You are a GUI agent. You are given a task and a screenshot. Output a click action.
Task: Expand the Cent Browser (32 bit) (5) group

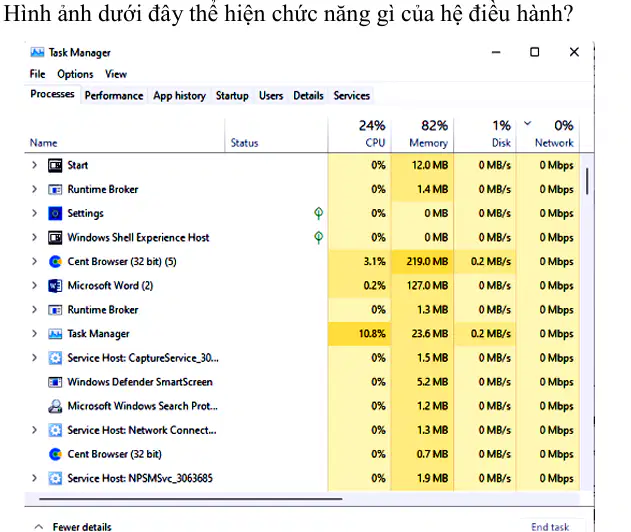coord(35,262)
